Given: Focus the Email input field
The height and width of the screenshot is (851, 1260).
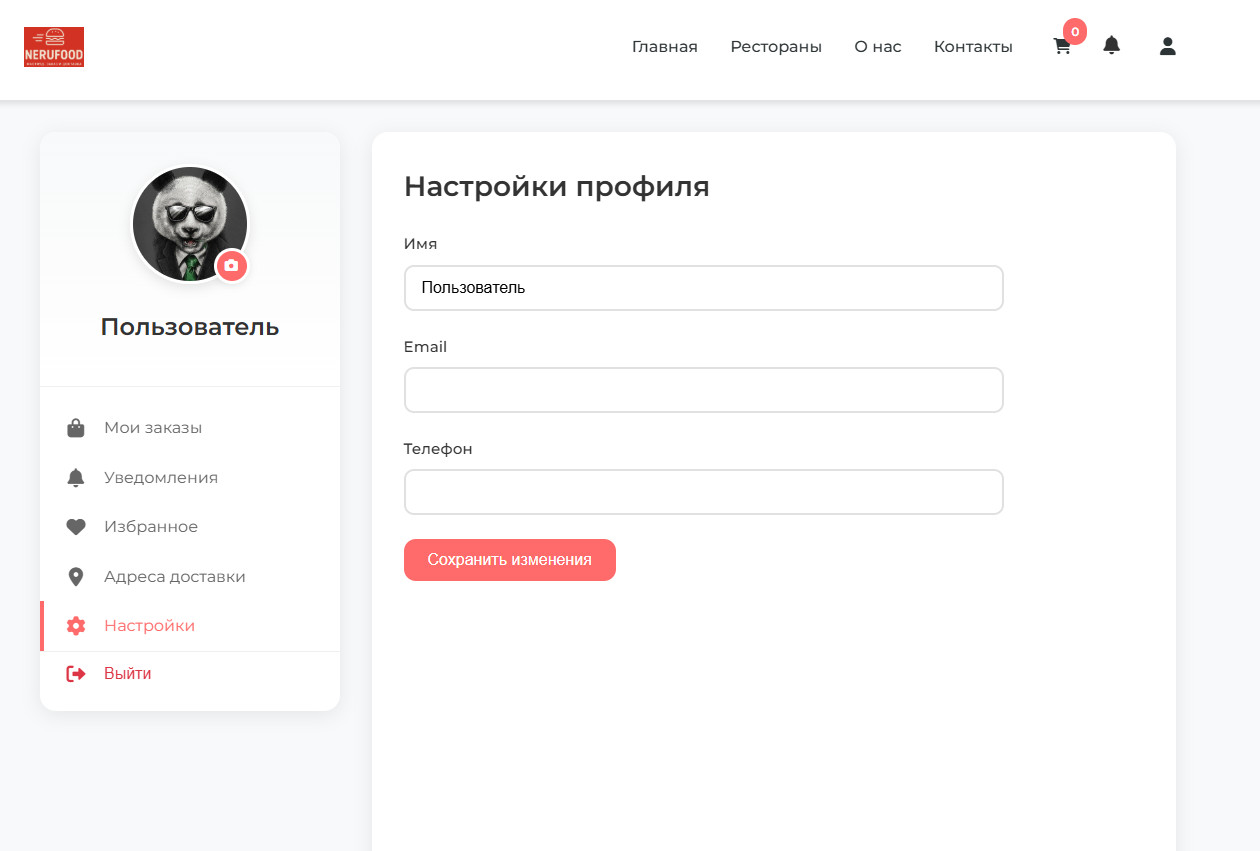Looking at the screenshot, I should (x=704, y=390).
